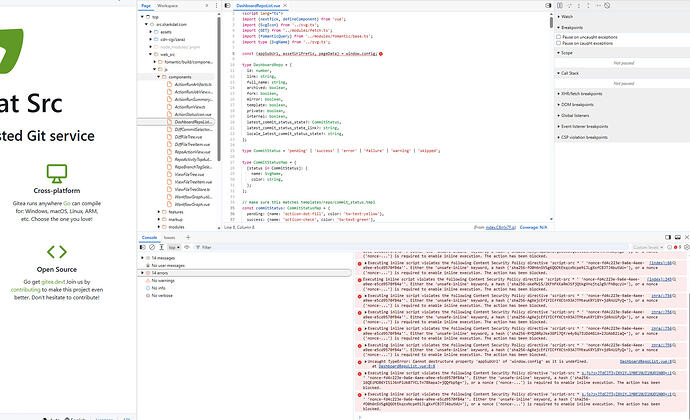Toggle the navigator sidebar icon beside file tab
This screenshot has height=420, width=690.
pos(227,6)
